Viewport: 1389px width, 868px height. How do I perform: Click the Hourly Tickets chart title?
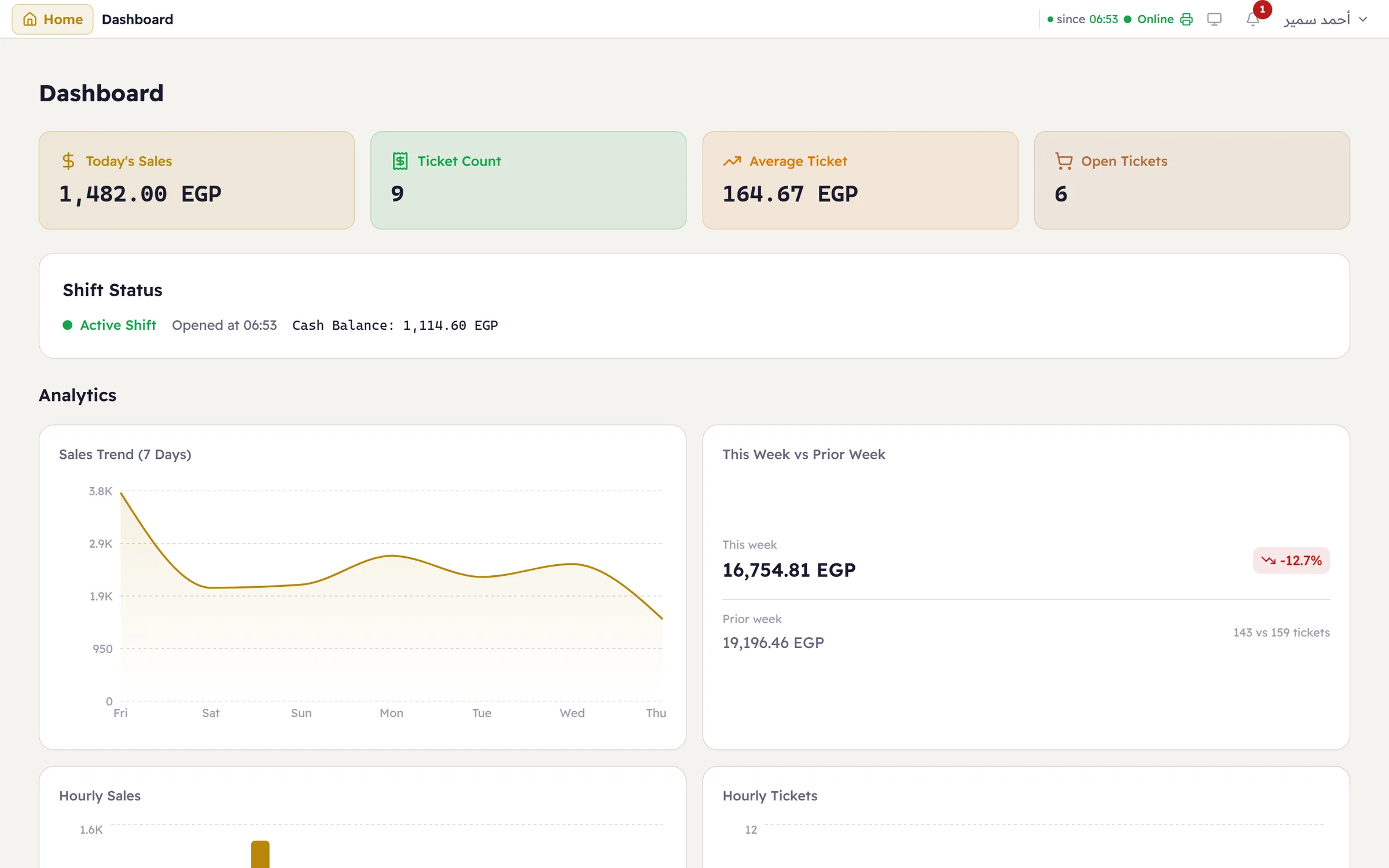pos(770,796)
